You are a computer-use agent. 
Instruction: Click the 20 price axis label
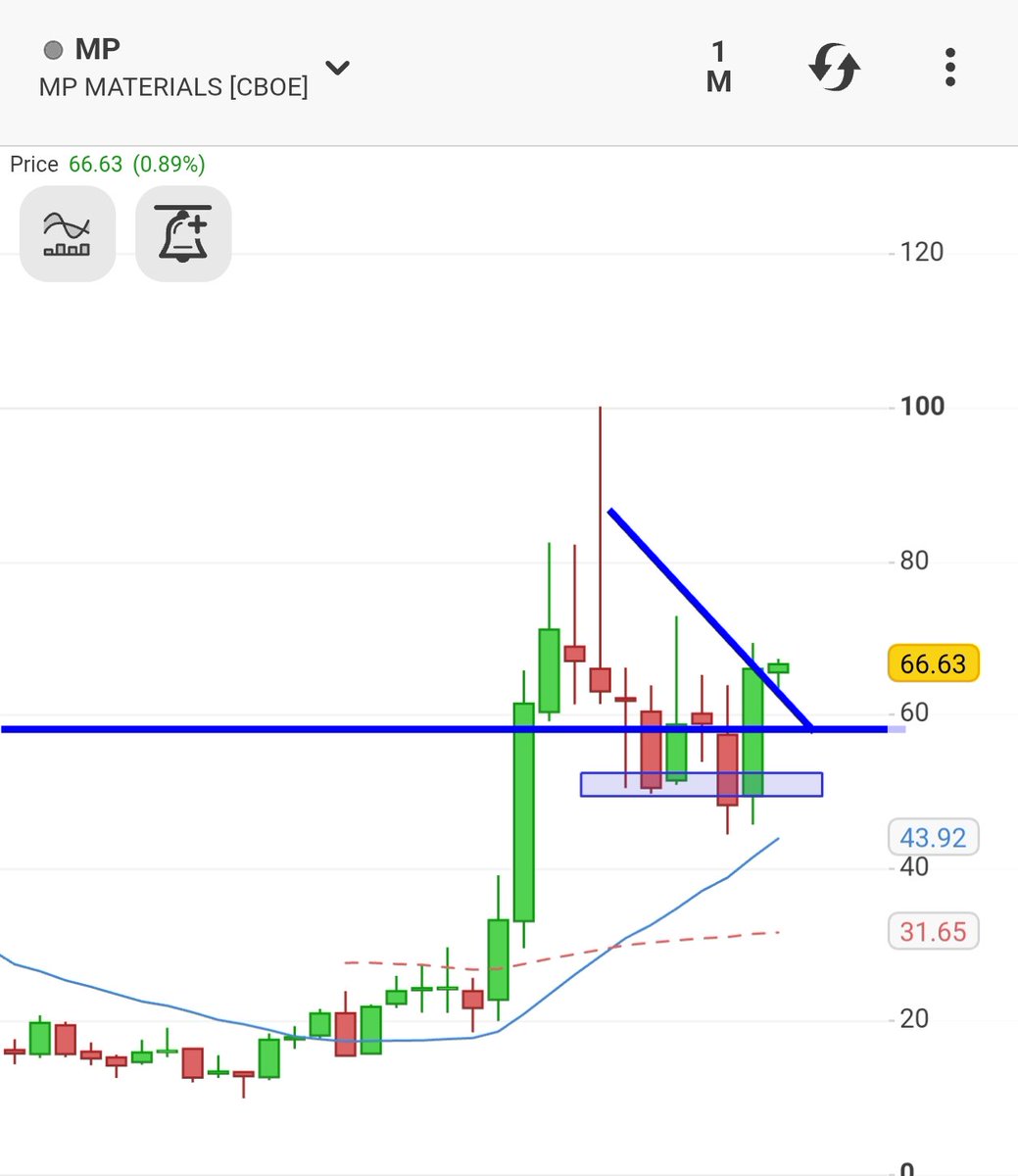915,1019
